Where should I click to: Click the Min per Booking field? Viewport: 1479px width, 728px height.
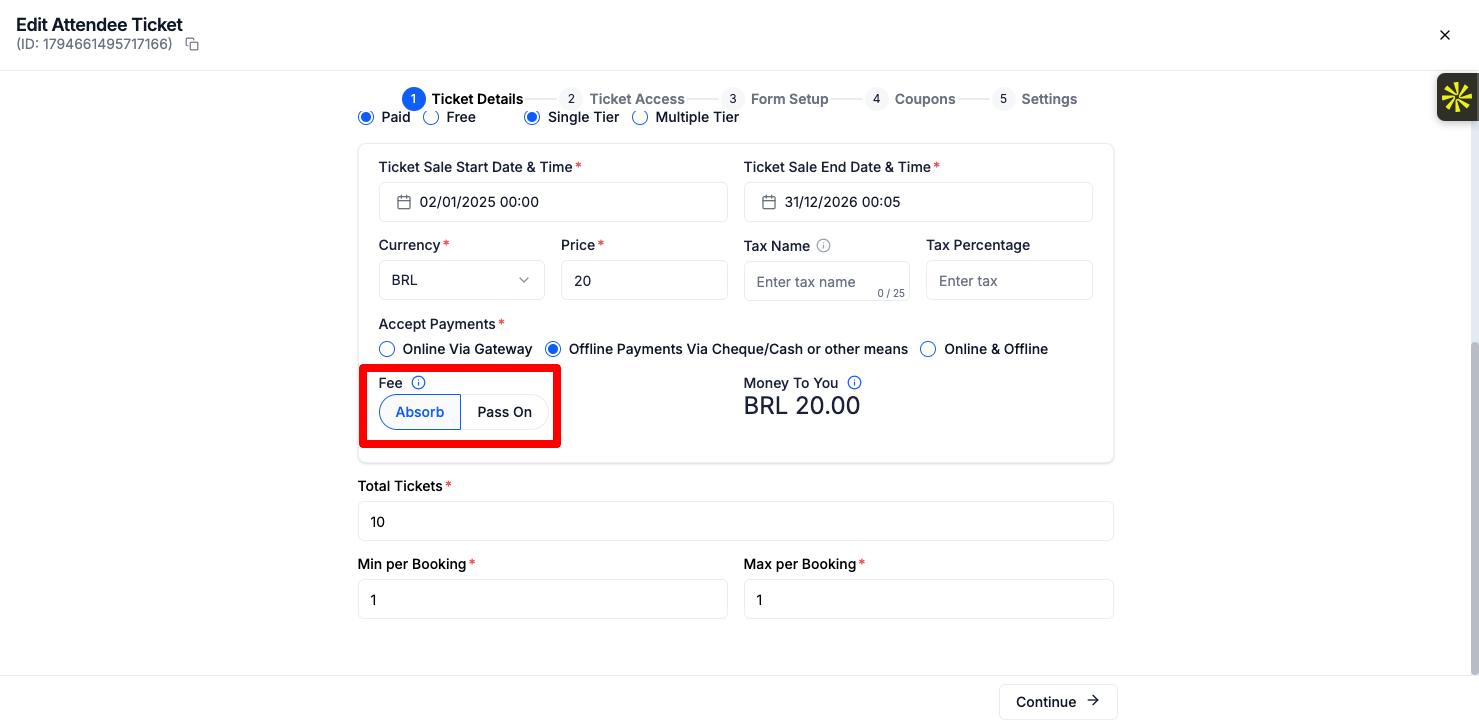(x=543, y=599)
